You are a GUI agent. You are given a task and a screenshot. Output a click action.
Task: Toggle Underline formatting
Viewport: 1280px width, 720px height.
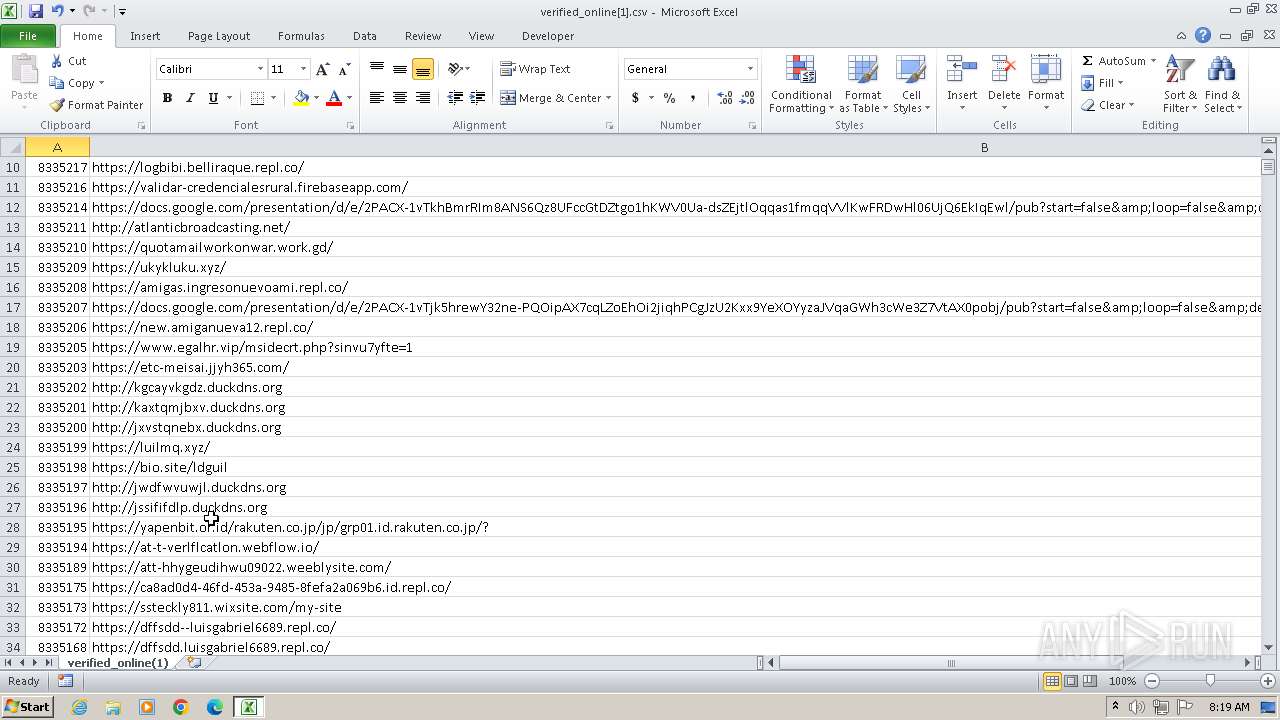[213, 98]
